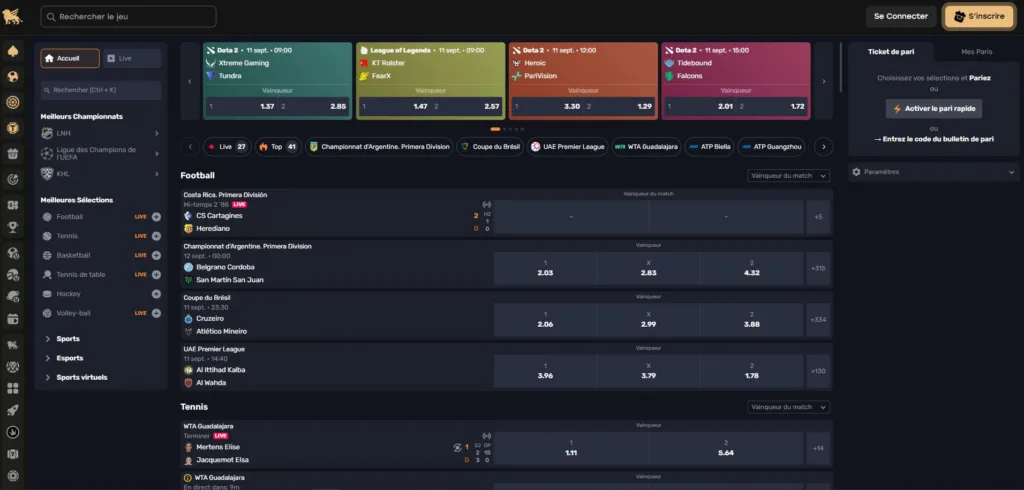Click the lightning bolt icon on pari rapide
Image resolution: width=1024 pixels, height=490 pixels.
pyautogui.click(x=897, y=108)
